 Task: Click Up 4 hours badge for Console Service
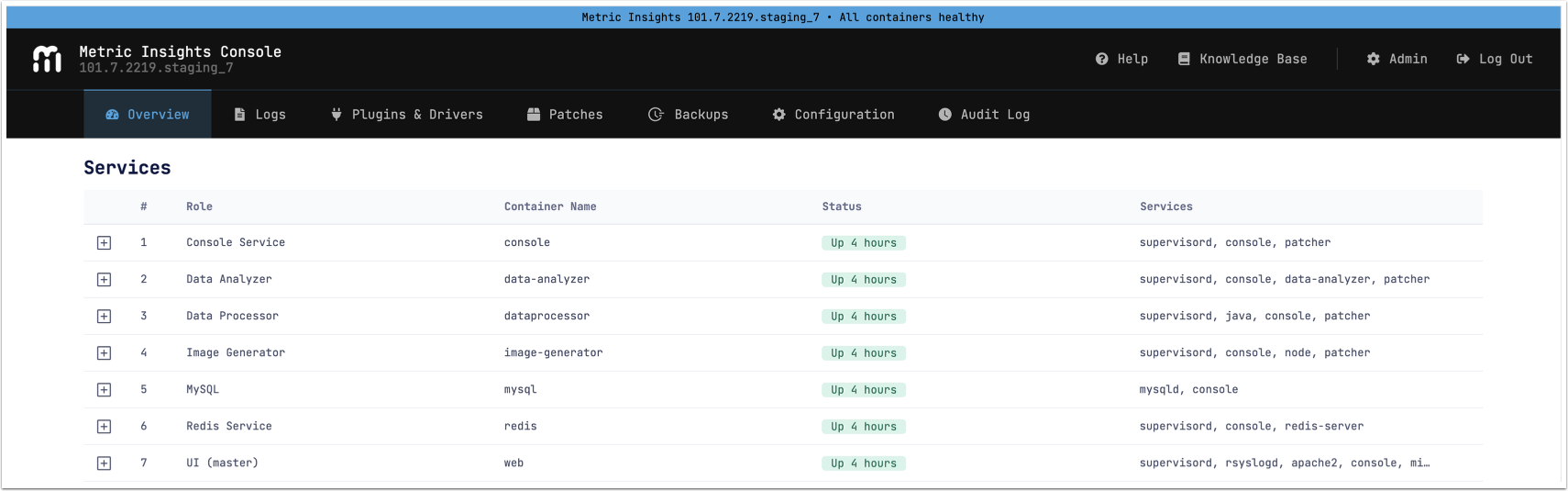click(864, 243)
